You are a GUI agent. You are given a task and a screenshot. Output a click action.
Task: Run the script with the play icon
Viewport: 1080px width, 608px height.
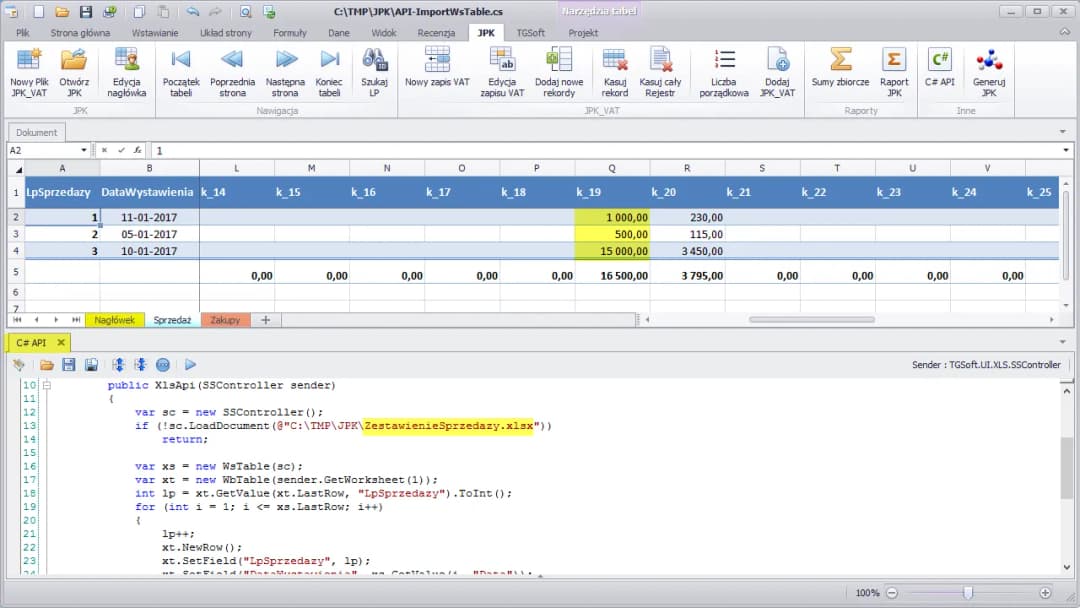190,365
